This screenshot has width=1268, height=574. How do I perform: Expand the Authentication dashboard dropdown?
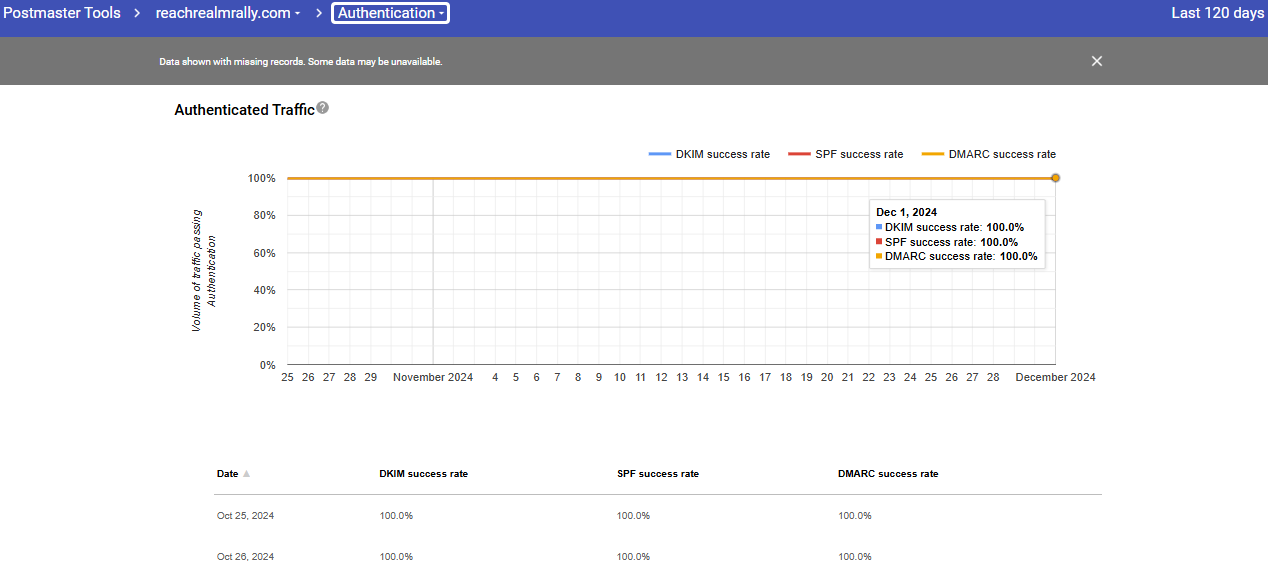[x=391, y=13]
